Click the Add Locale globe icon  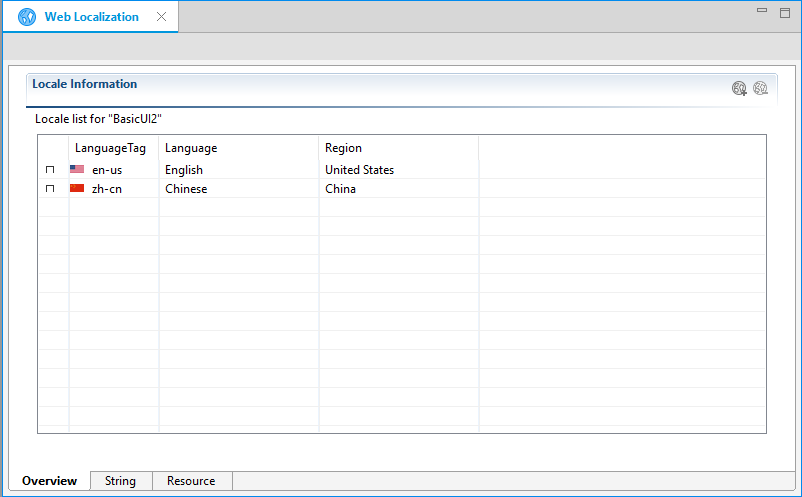(x=739, y=88)
